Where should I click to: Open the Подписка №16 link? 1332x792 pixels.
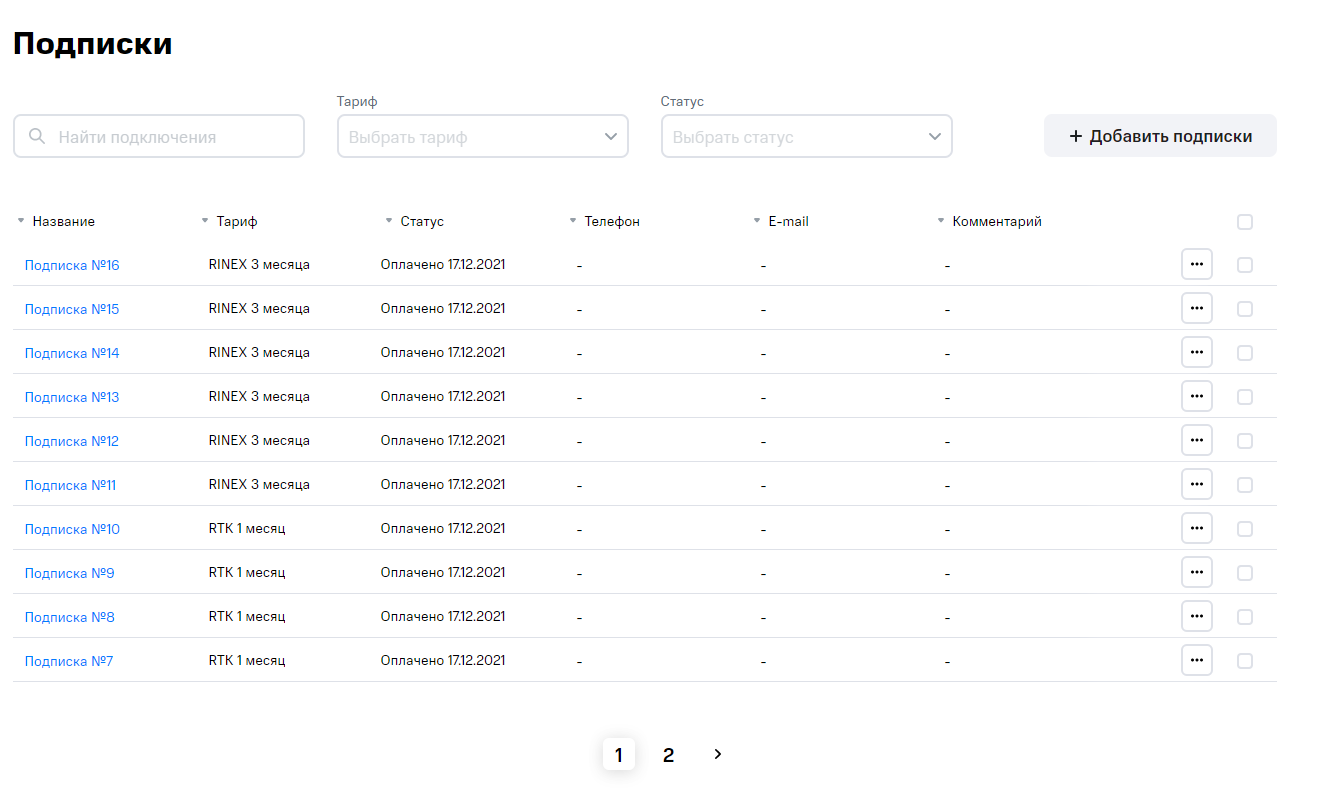coord(72,265)
